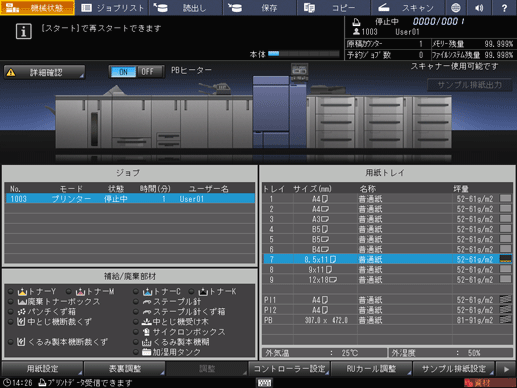Turn PB heater ON
This screenshot has height=388, width=517.
click(x=123, y=72)
